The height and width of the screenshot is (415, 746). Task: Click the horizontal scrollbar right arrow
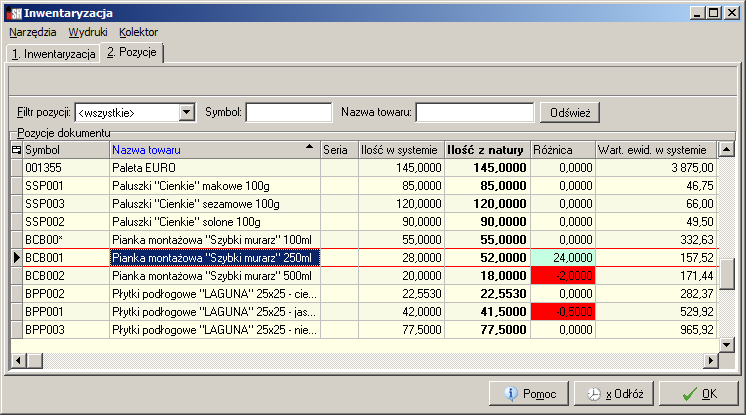tap(710, 361)
